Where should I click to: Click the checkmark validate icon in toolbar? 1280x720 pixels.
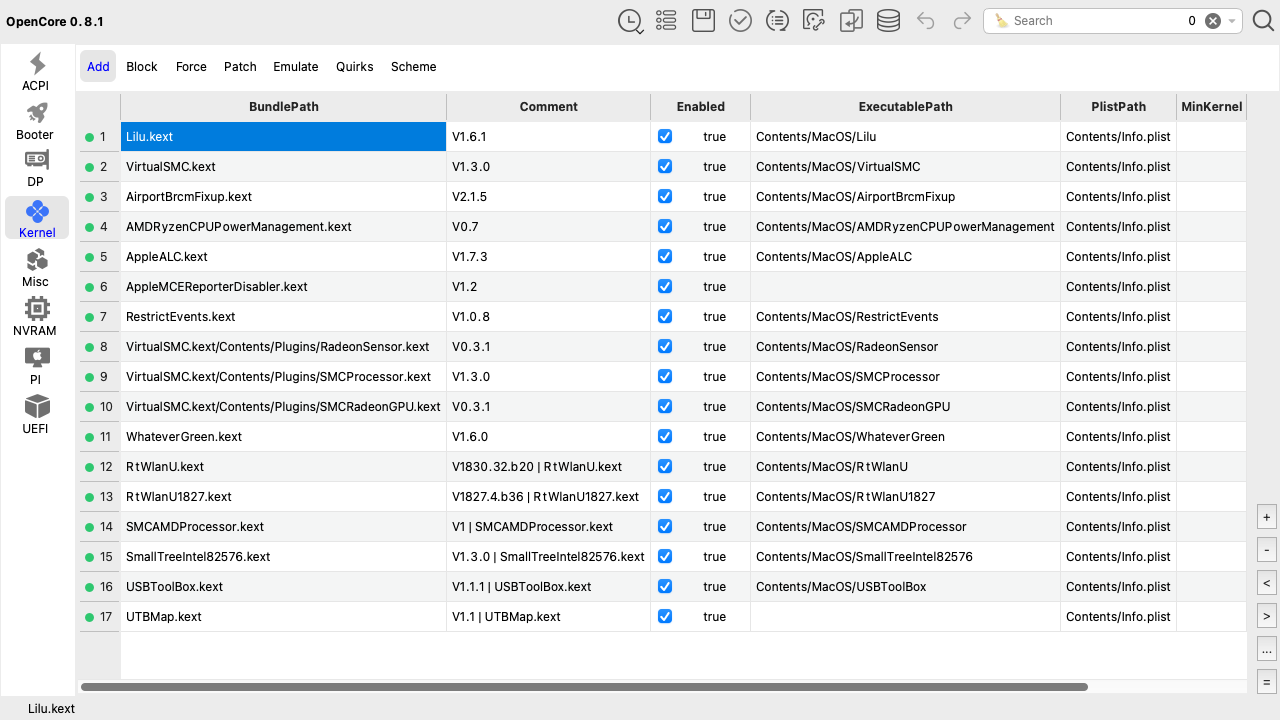(x=740, y=21)
